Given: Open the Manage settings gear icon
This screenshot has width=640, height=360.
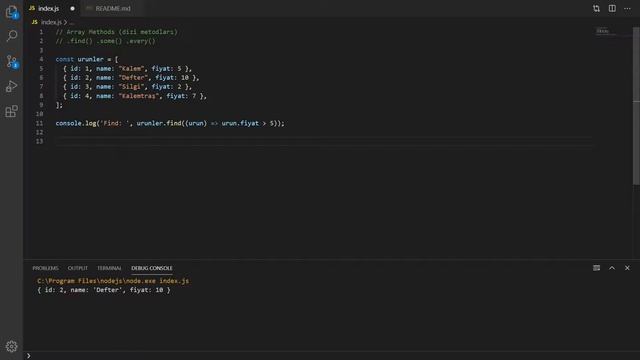Looking at the screenshot, I should coord(11,347).
